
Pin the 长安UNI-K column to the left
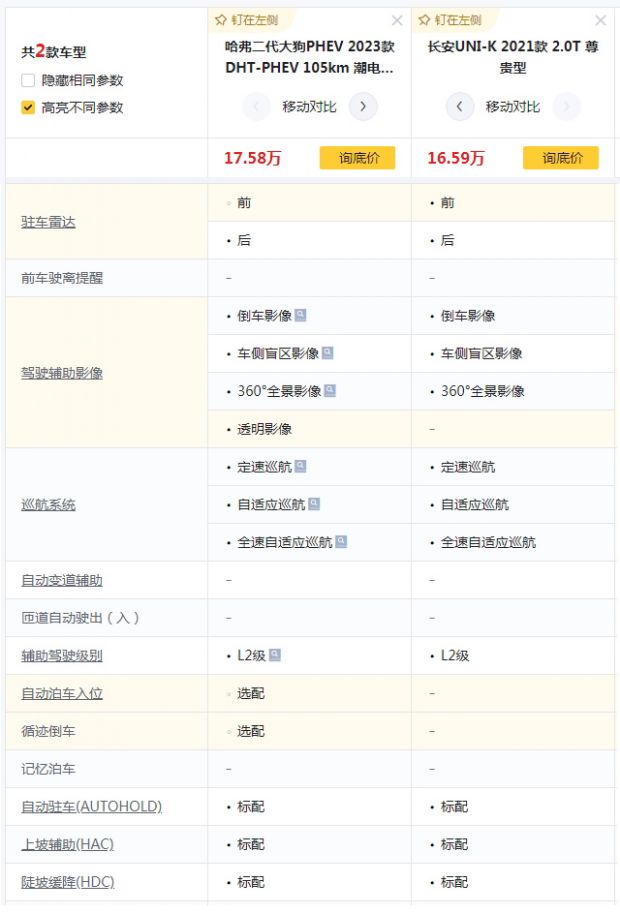point(450,20)
